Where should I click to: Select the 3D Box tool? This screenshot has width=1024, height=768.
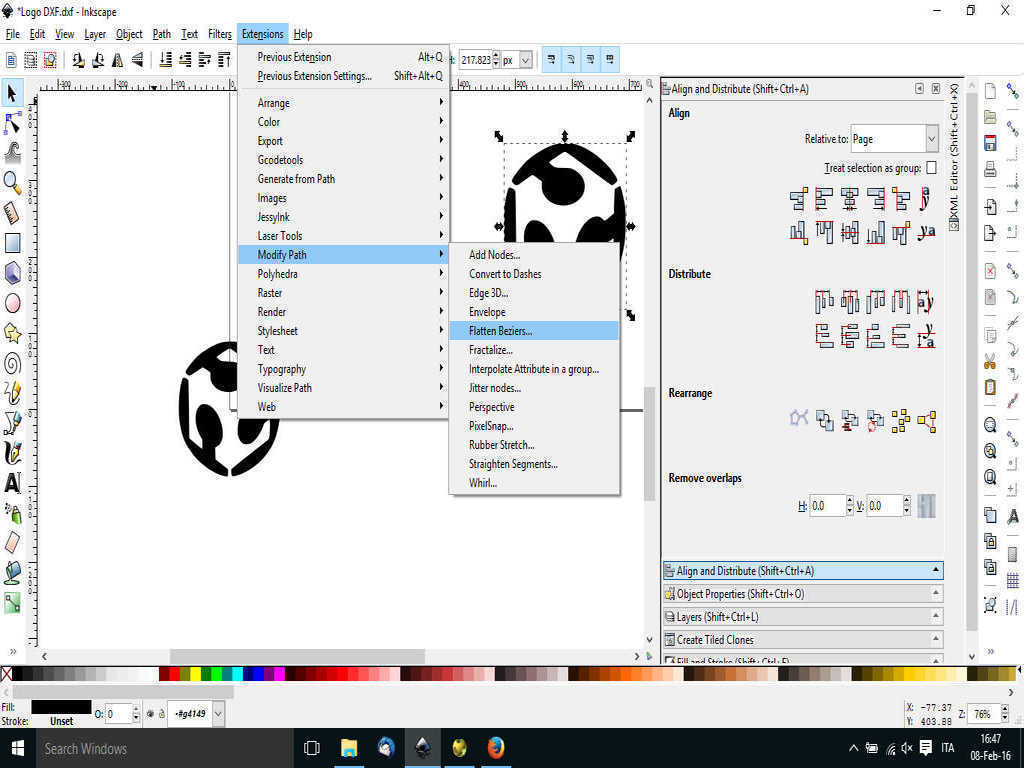click(x=12, y=273)
